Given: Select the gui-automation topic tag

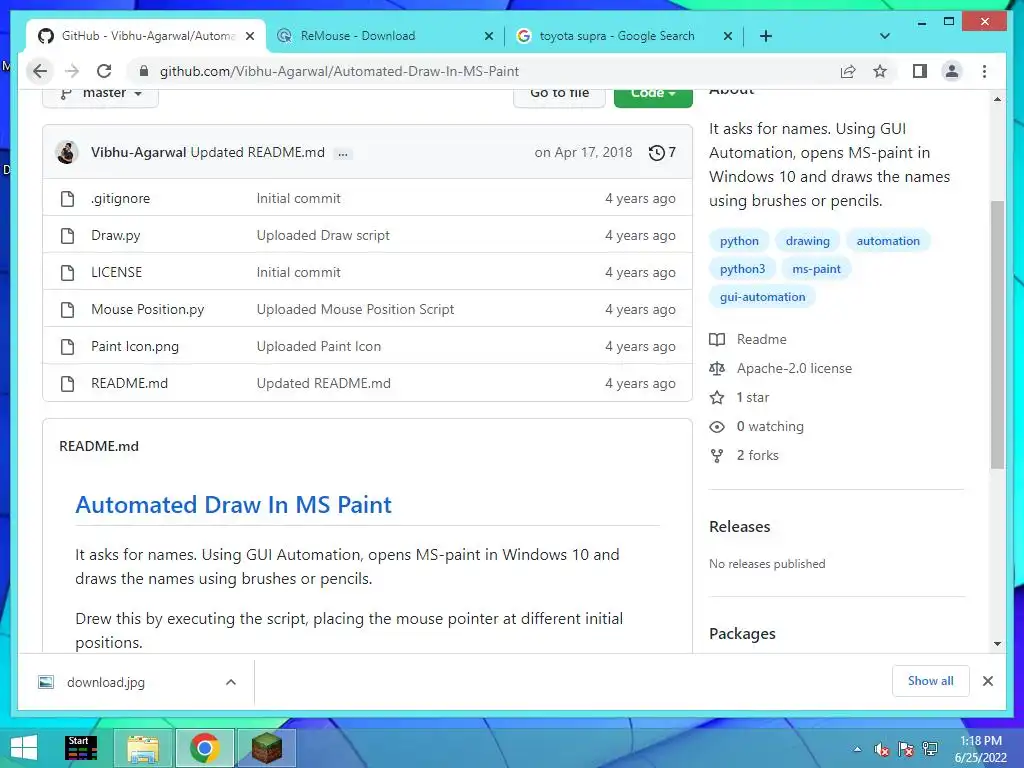Looking at the screenshot, I should tap(762, 297).
